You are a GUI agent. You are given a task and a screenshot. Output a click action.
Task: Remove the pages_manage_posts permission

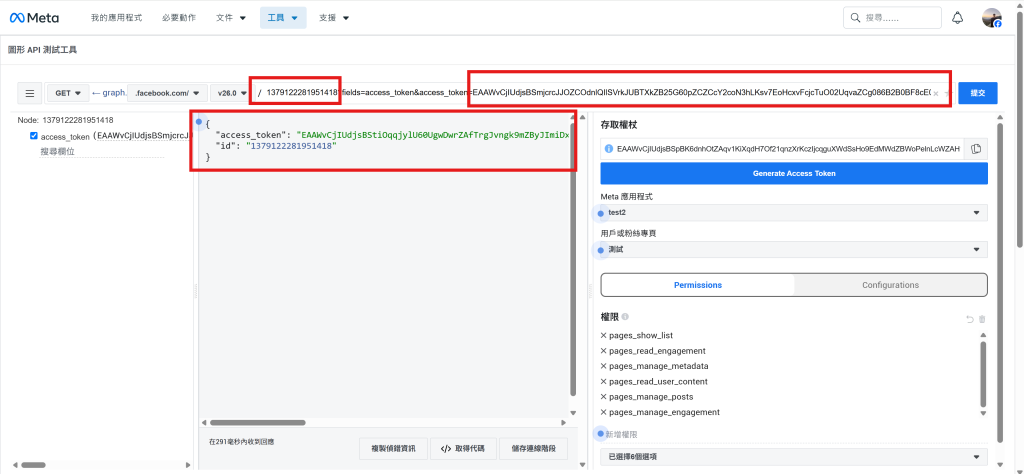(x=603, y=397)
